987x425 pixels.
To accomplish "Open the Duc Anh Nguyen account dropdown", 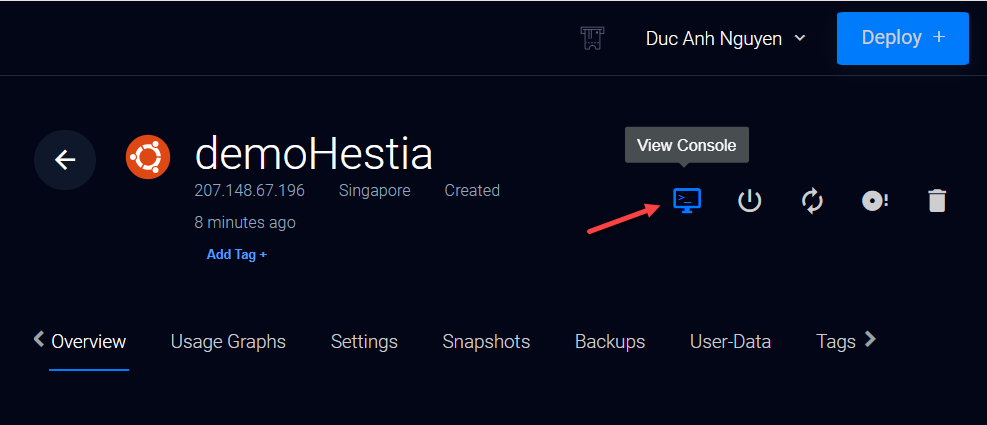I will tap(726, 38).
